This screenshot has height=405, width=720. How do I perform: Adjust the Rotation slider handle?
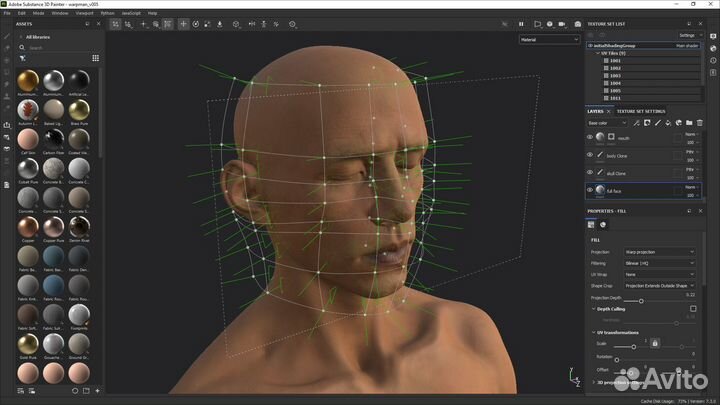(617, 360)
